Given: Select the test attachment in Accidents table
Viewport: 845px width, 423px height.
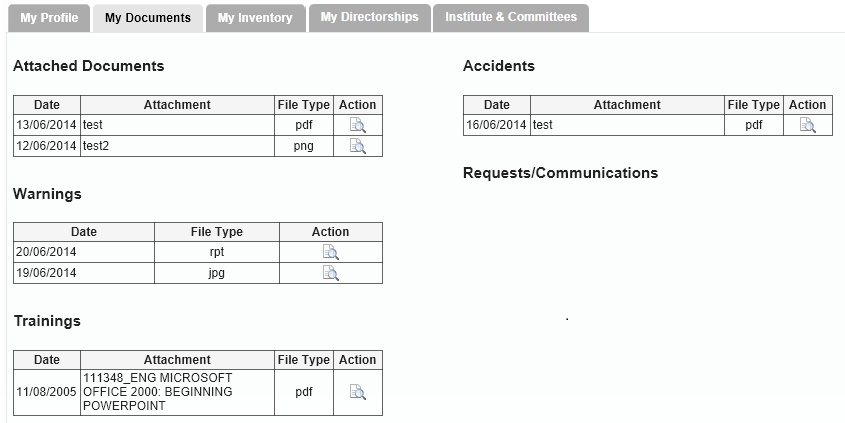Looking at the screenshot, I should [543, 125].
